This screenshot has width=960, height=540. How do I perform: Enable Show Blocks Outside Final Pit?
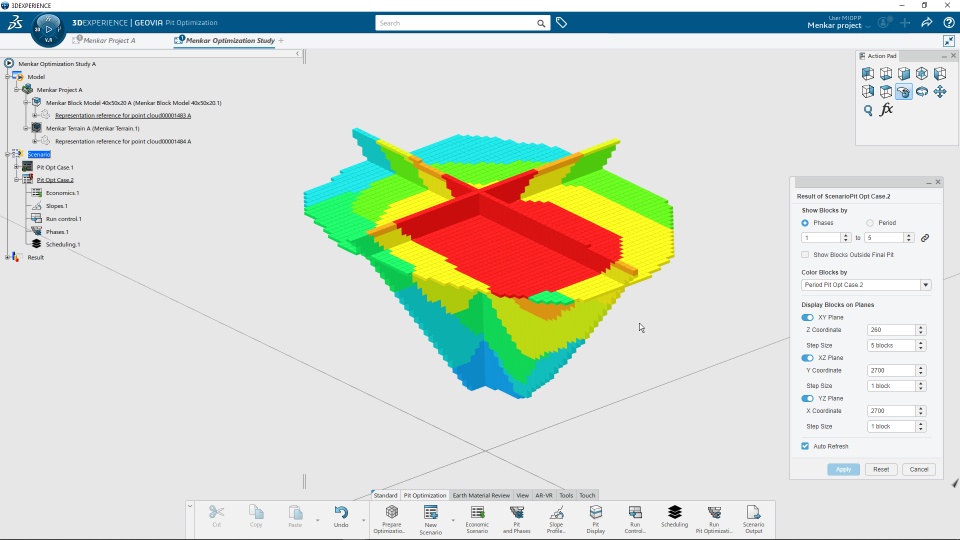(x=805, y=255)
